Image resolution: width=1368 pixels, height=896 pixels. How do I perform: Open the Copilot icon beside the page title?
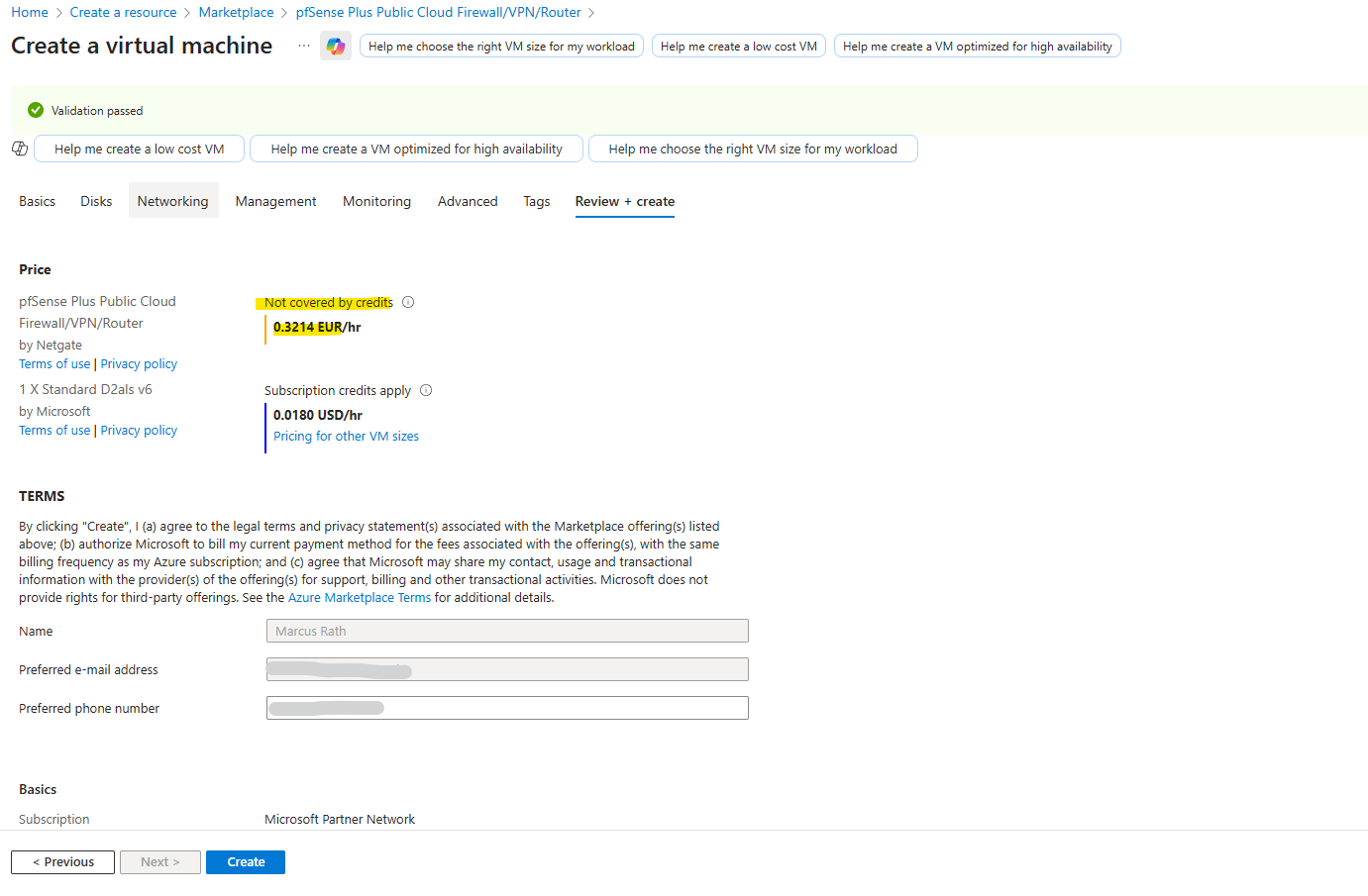click(336, 46)
